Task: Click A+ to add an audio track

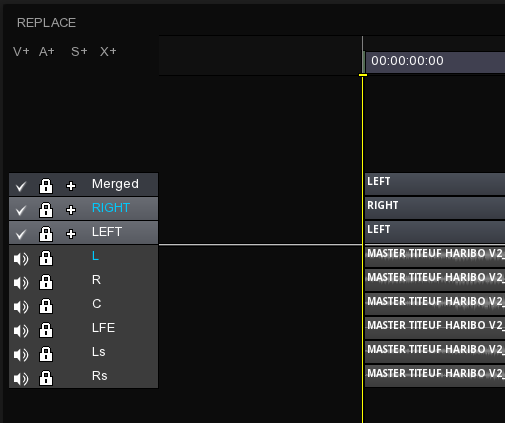Action: (x=47, y=52)
